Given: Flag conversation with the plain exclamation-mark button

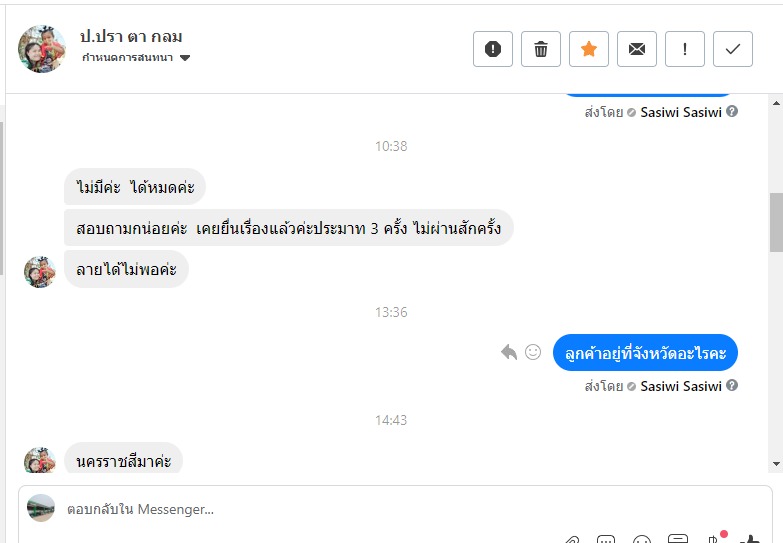Looking at the screenshot, I should click(x=685, y=49).
